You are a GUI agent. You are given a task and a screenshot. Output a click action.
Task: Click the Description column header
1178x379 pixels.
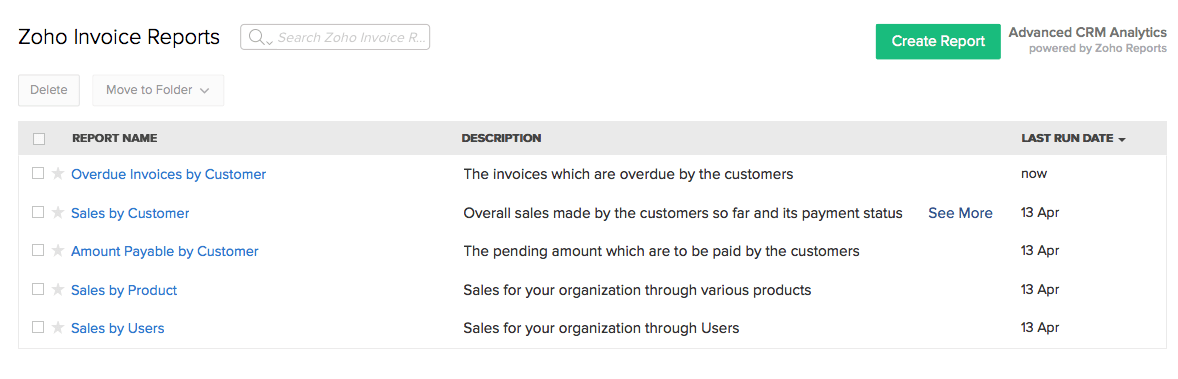[x=501, y=138]
